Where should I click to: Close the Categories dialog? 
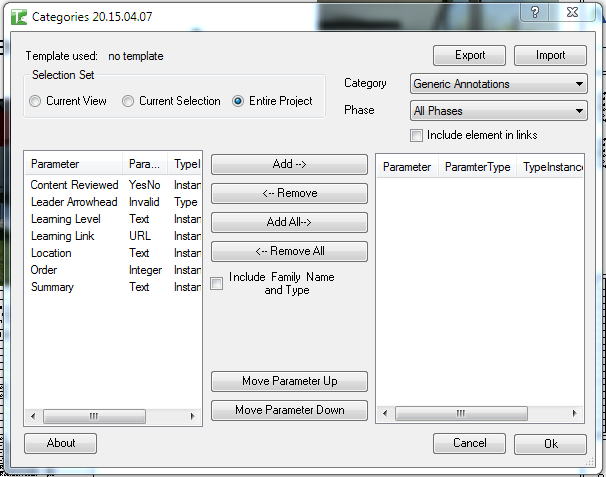(572, 12)
